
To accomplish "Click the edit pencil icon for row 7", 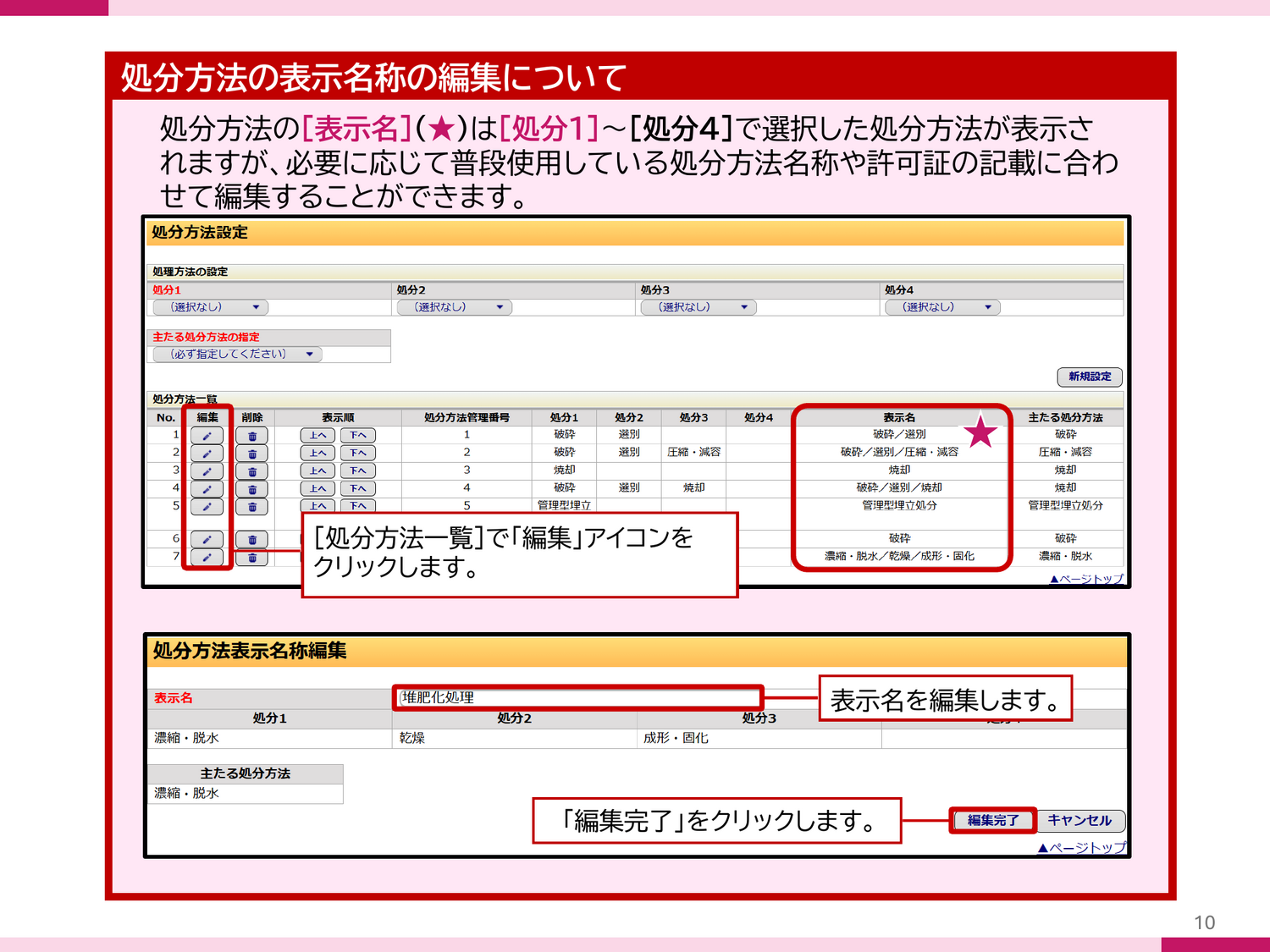I will pyautogui.click(x=207, y=558).
